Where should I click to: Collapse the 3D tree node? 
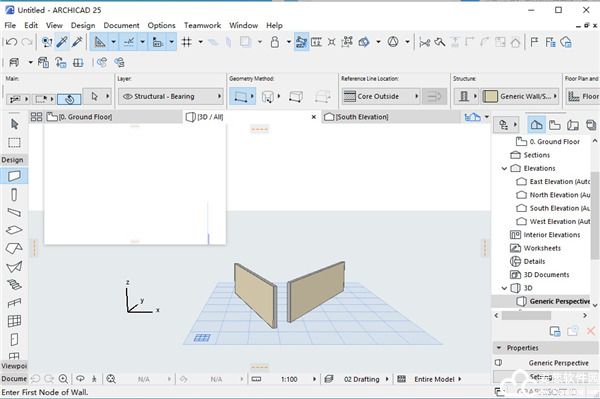[504, 288]
